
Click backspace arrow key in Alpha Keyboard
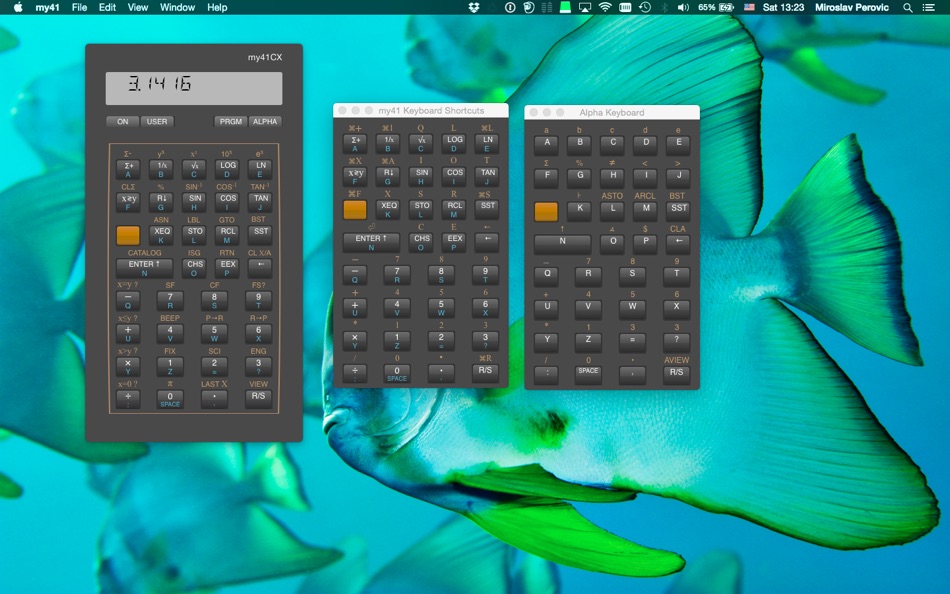(x=679, y=244)
